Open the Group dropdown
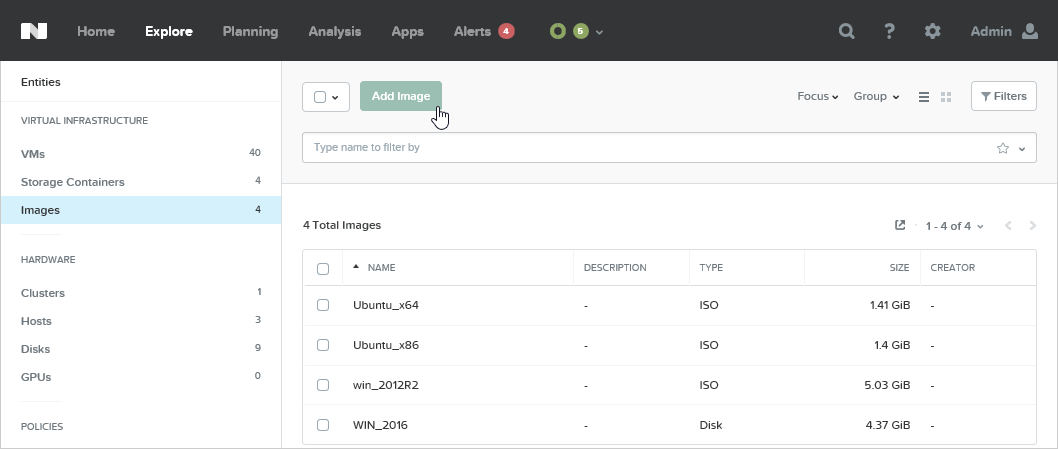This screenshot has height=449, width=1058. (x=876, y=97)
